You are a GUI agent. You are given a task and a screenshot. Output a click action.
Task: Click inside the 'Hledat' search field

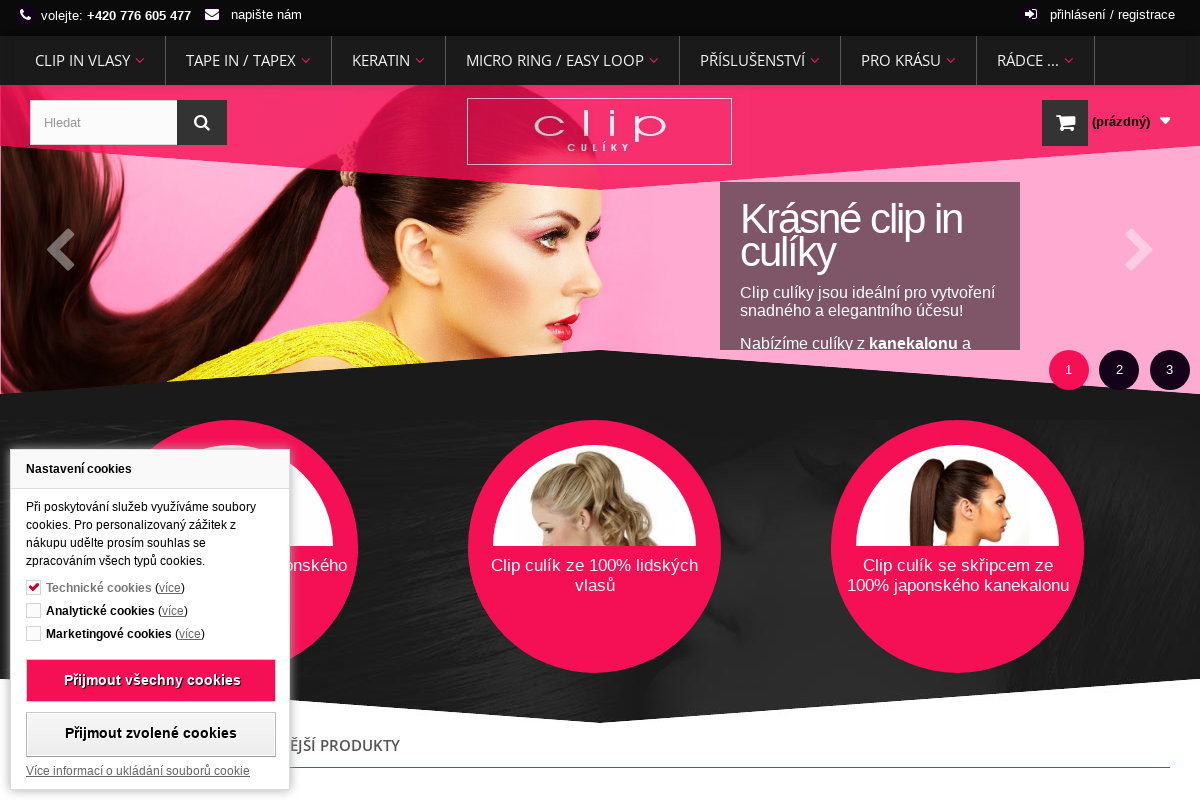click(x=103, y=122)
